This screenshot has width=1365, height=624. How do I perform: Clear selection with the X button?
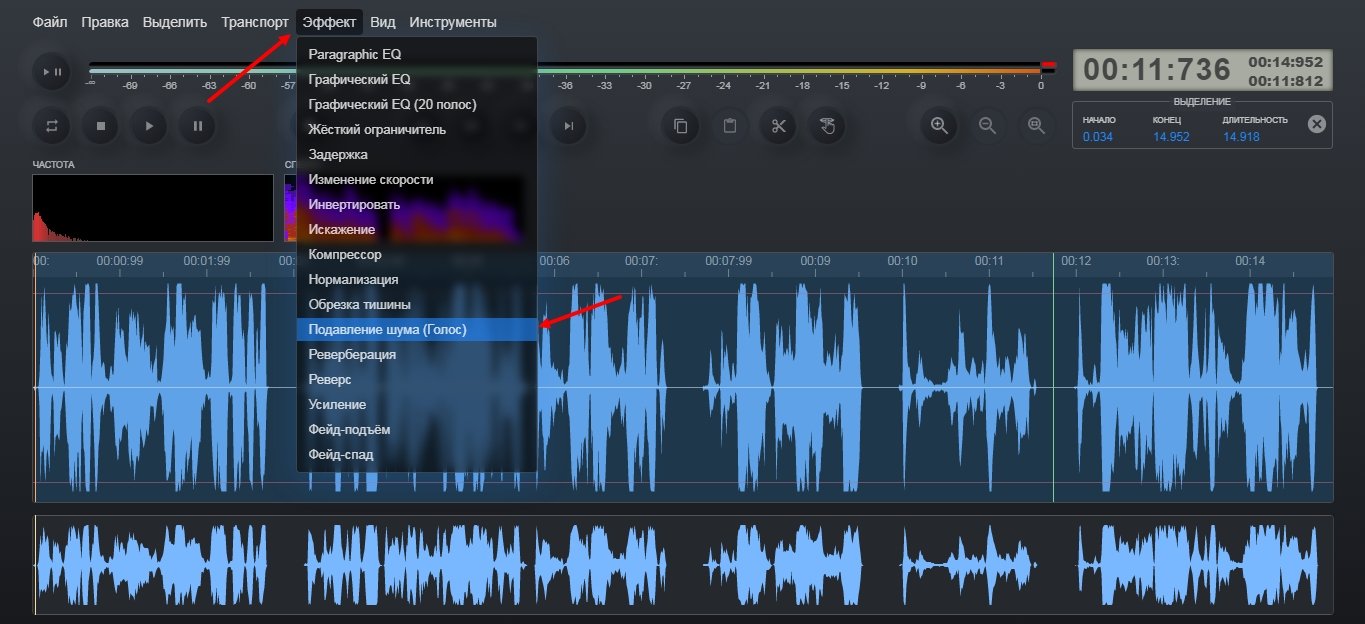pyautogui.click(x=1317, y=124)
